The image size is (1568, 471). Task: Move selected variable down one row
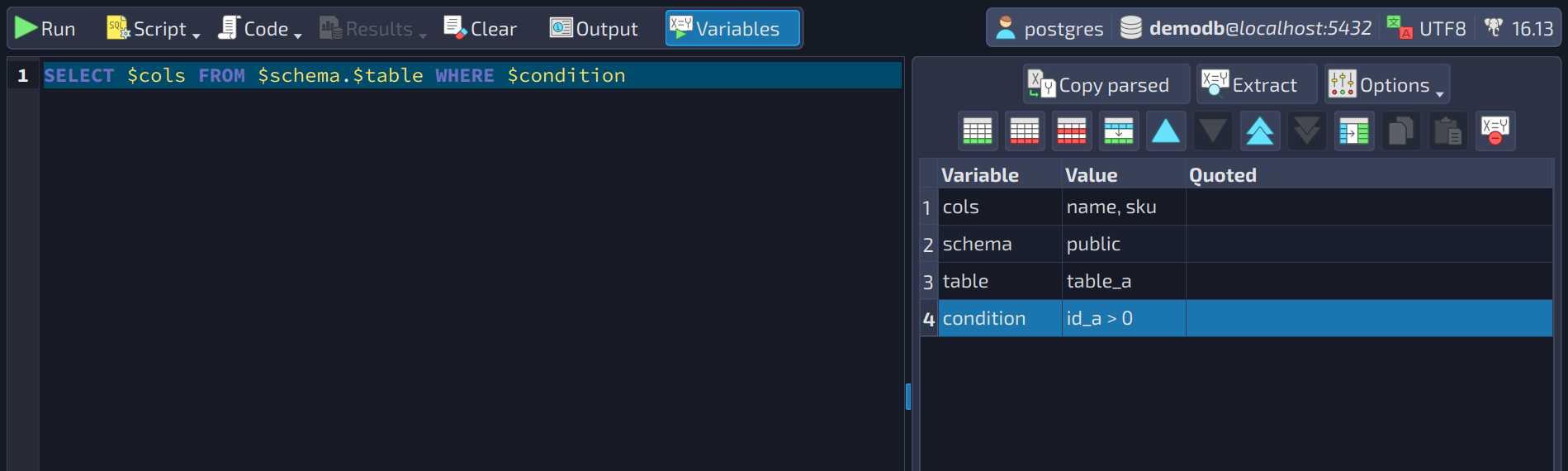tap(1213, 131)
